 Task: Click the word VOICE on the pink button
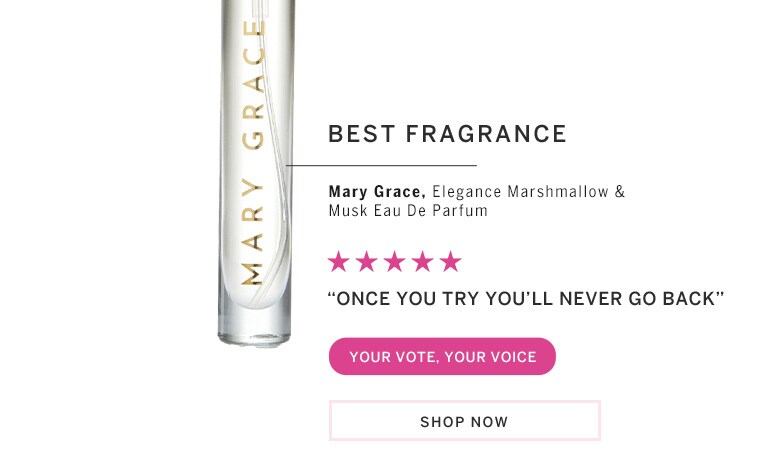click(x=514, y=357)
